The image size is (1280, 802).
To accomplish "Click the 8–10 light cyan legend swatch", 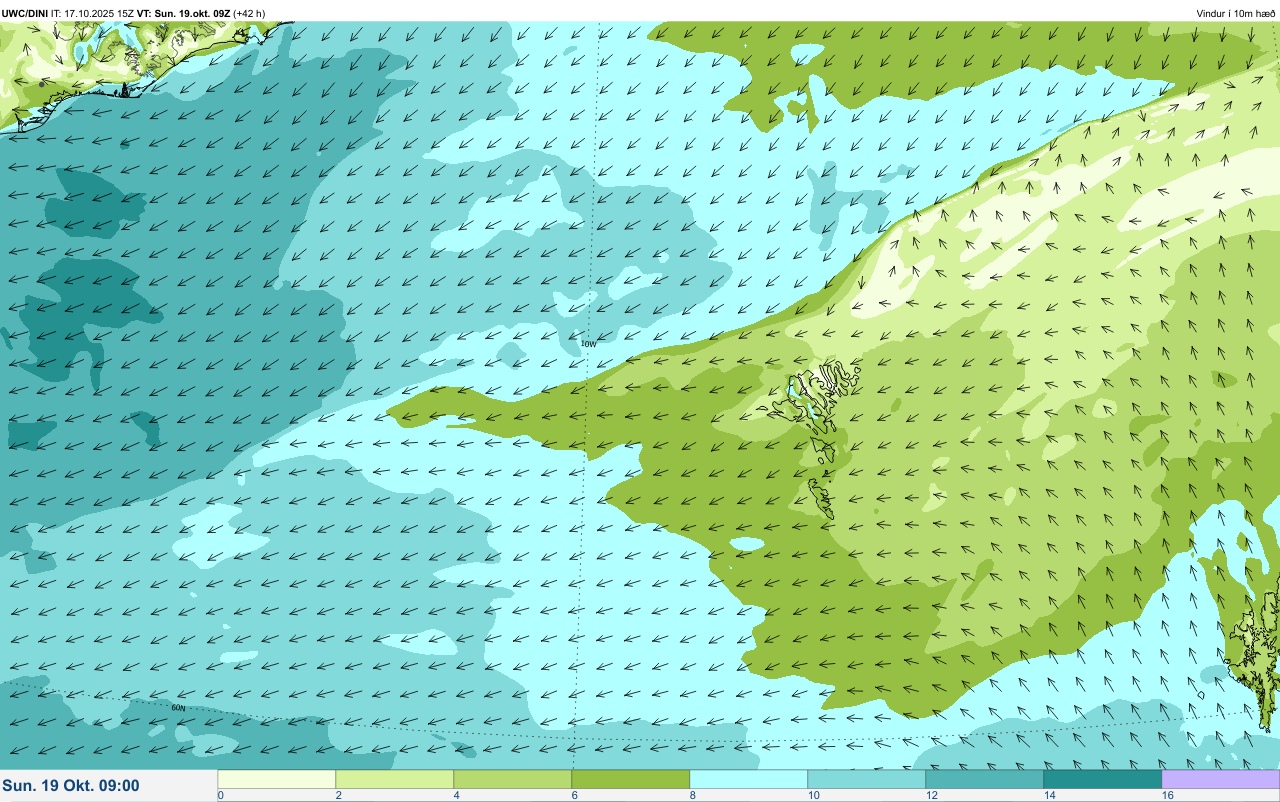I will (x=749, y=779).
